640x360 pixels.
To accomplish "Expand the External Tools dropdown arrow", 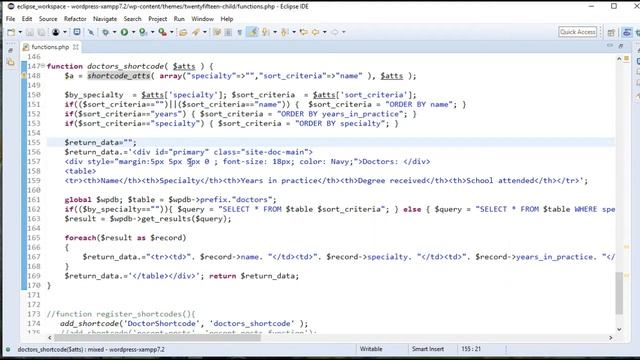I will point(171,32).
